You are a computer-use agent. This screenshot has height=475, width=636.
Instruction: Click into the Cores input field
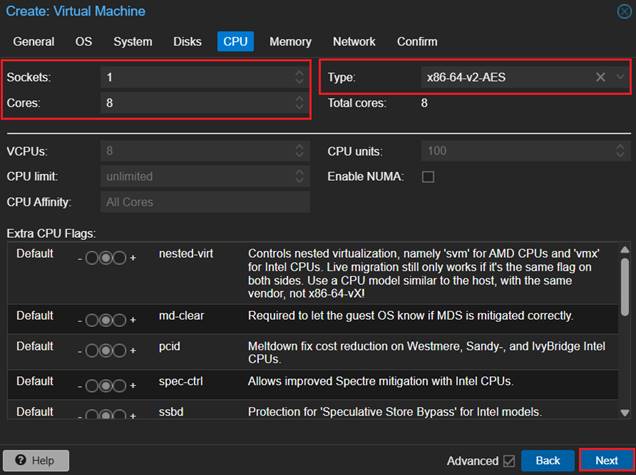[195, 103]
